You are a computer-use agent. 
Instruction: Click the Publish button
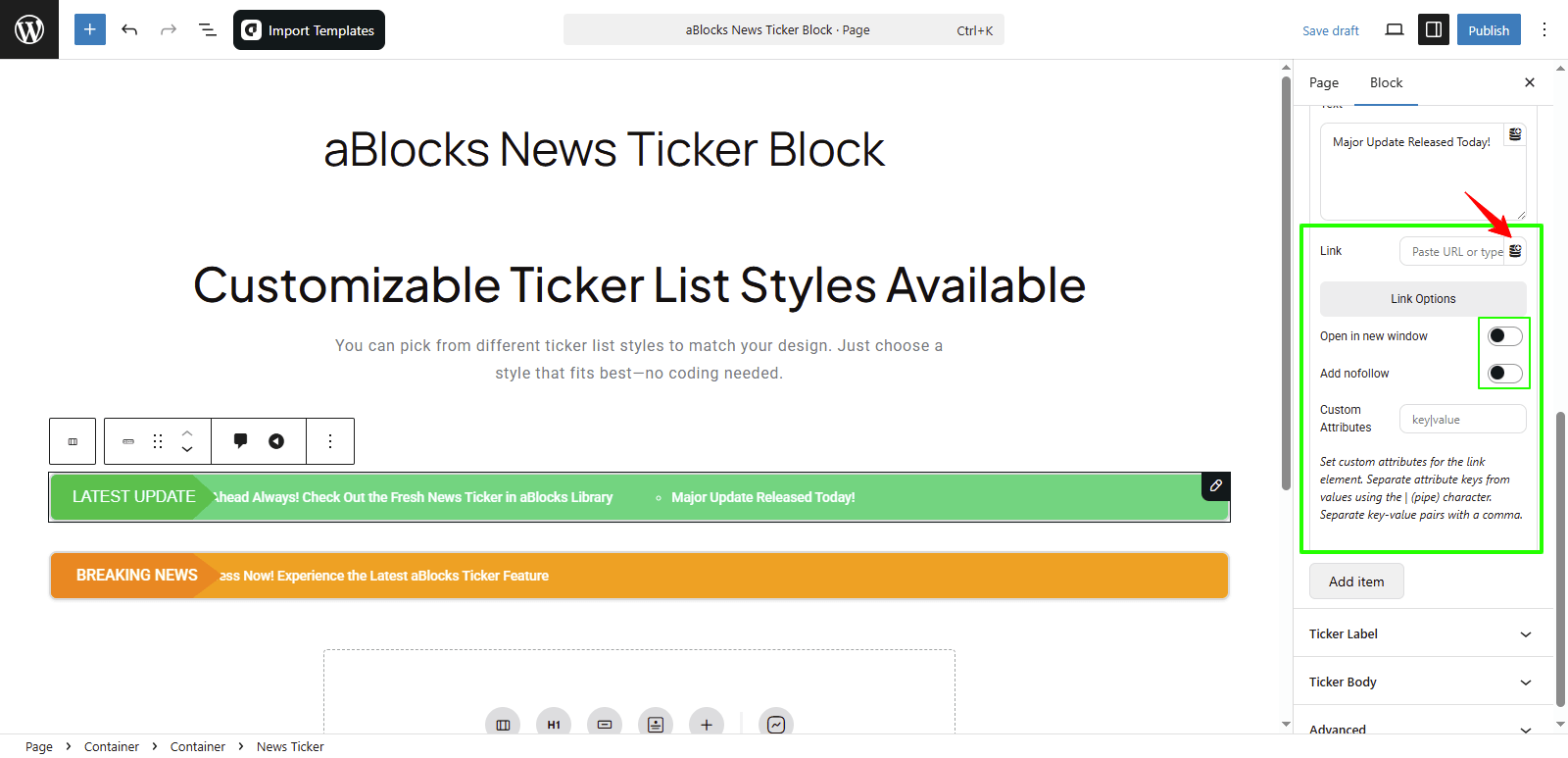[1489, 29]
